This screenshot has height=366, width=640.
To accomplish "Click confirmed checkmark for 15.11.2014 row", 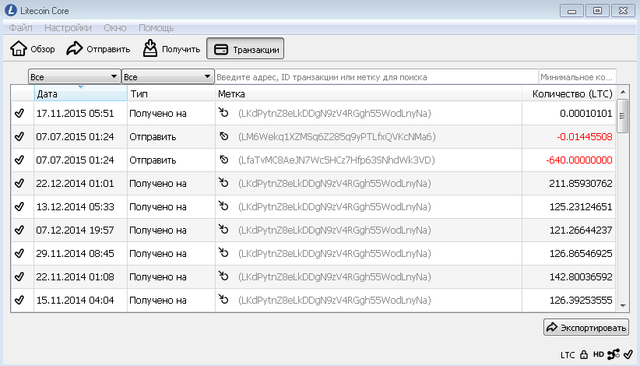I will [x=19, y=300].
